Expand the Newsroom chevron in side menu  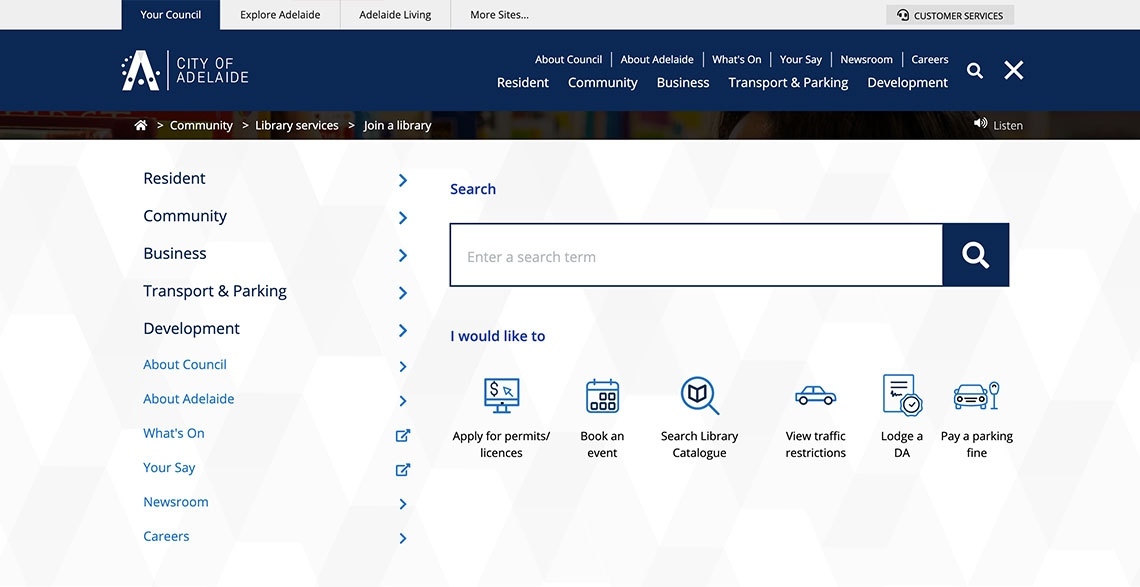point(403,504)
